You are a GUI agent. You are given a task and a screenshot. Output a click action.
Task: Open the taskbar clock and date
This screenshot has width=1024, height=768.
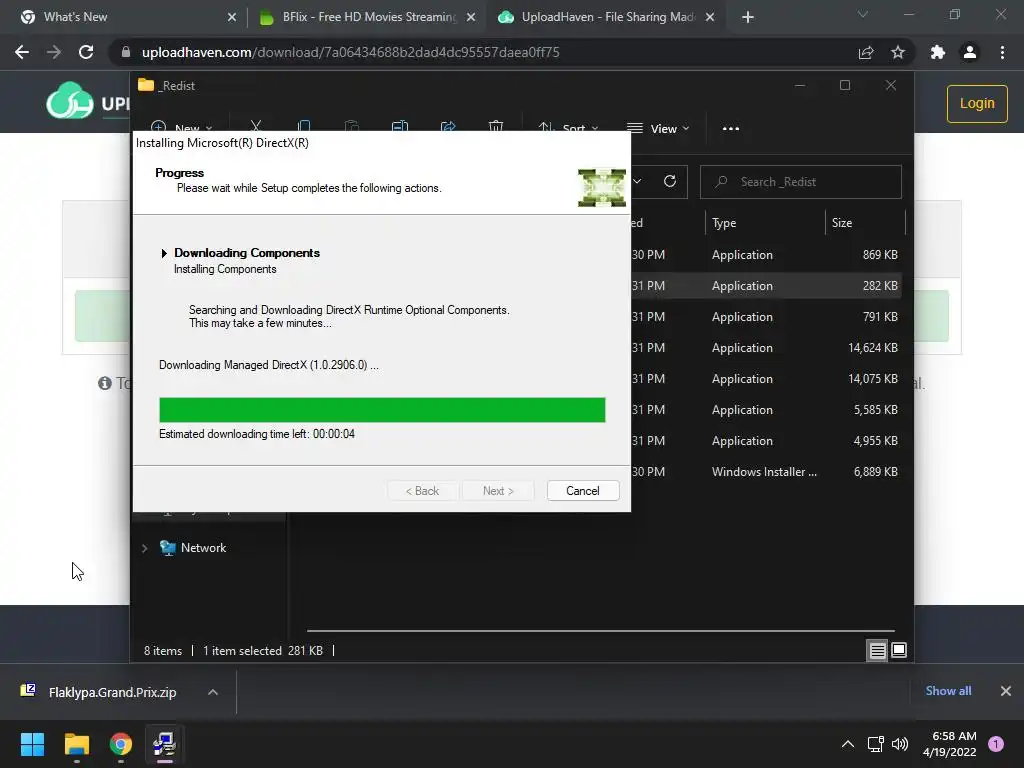(950, 744)
